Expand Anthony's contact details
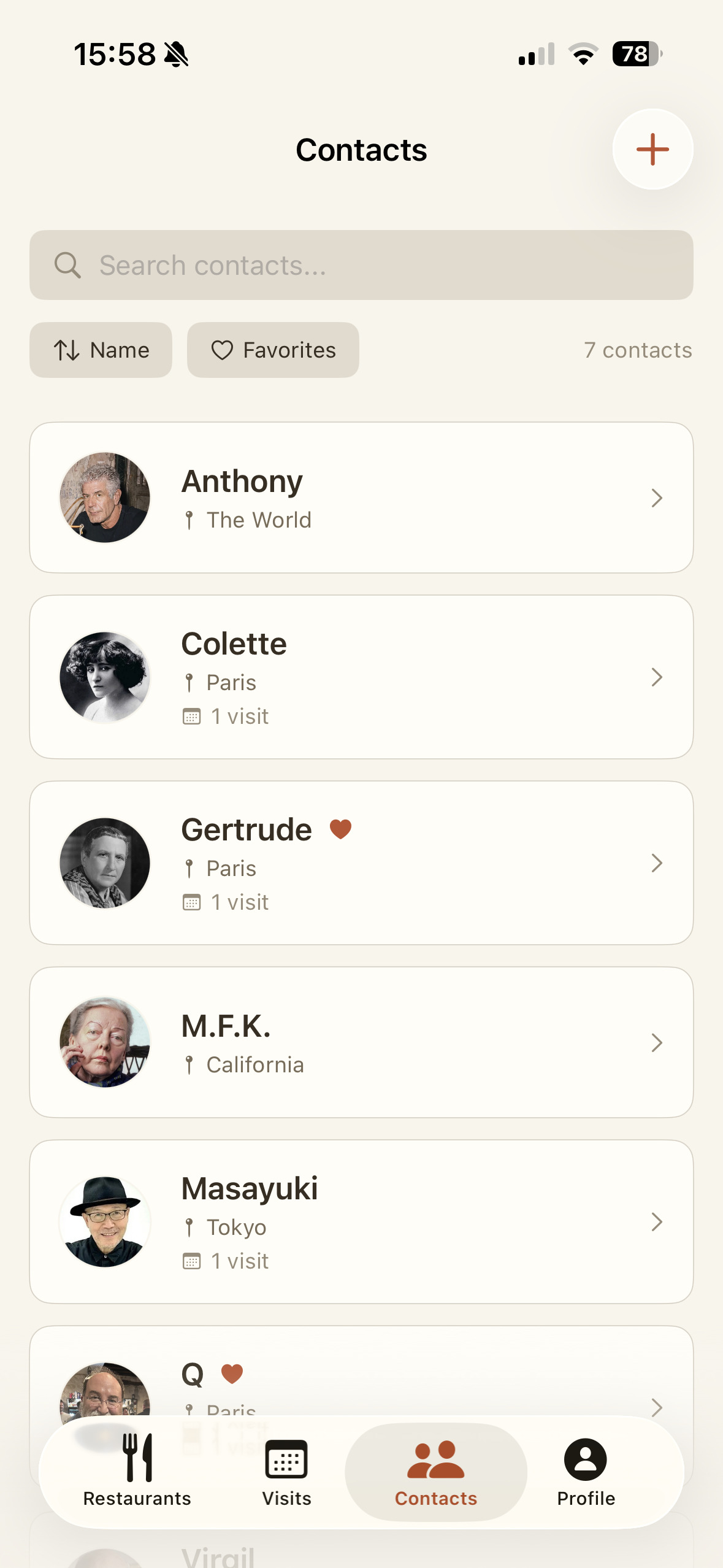This screenshot has width=723, height=1568. [x=657, y=498]
